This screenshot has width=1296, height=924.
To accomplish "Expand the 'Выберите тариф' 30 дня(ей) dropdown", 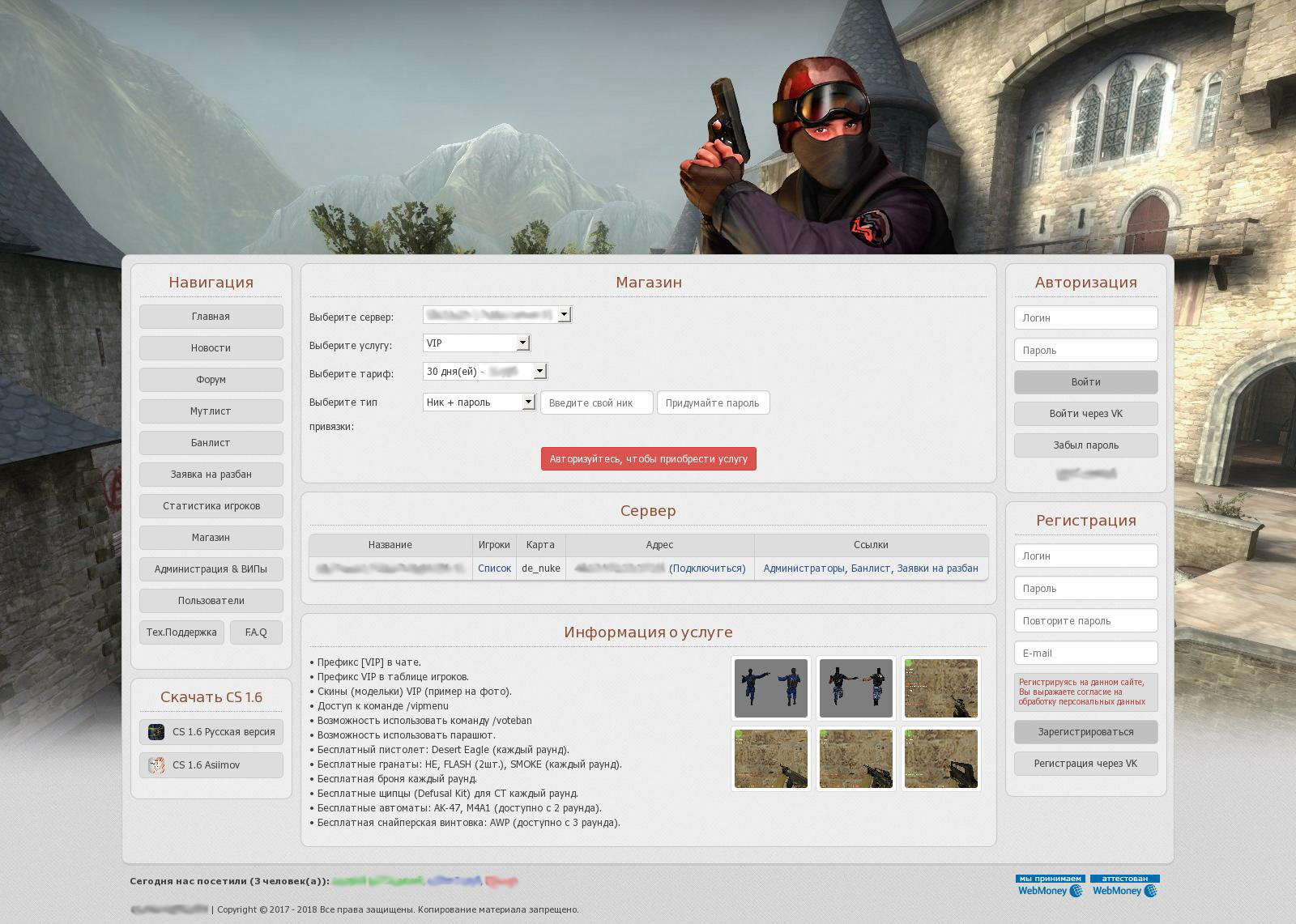I will click(485, 372).
